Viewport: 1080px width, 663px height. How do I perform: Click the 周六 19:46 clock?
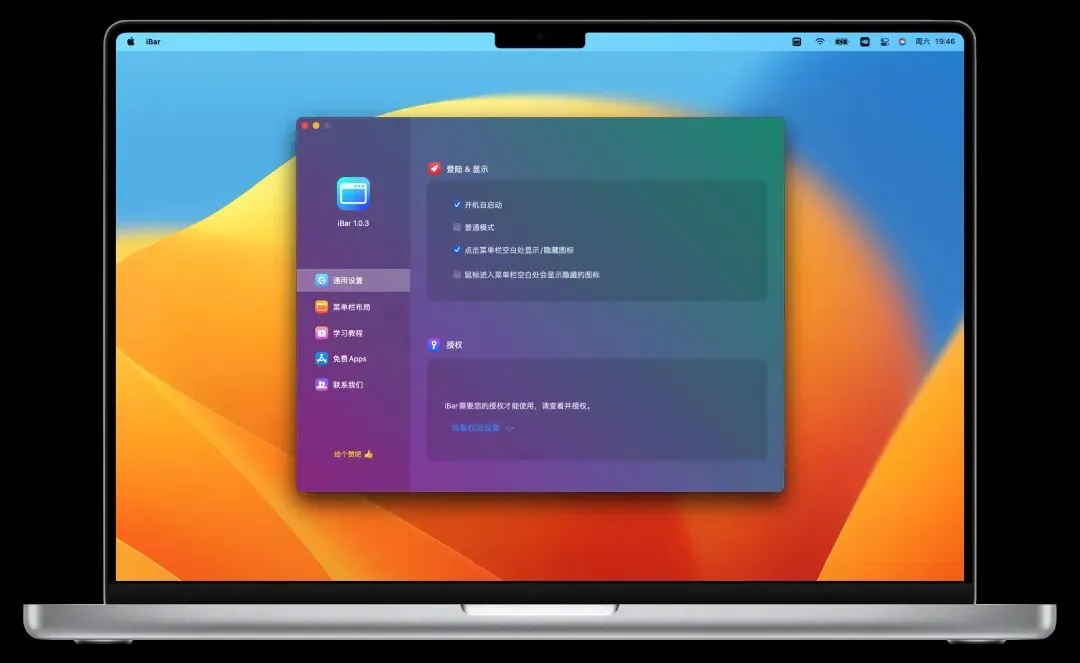935,42
